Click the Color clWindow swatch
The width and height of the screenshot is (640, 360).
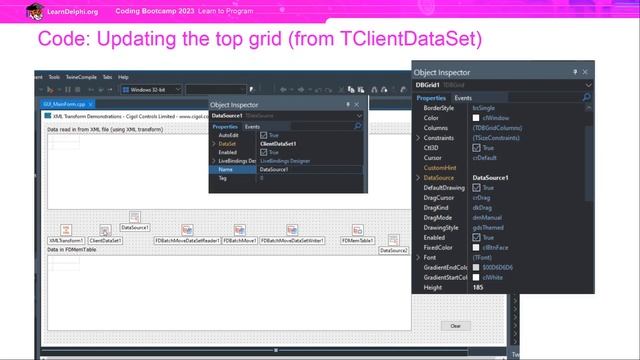pyautogui.click(x=476, y=118)
